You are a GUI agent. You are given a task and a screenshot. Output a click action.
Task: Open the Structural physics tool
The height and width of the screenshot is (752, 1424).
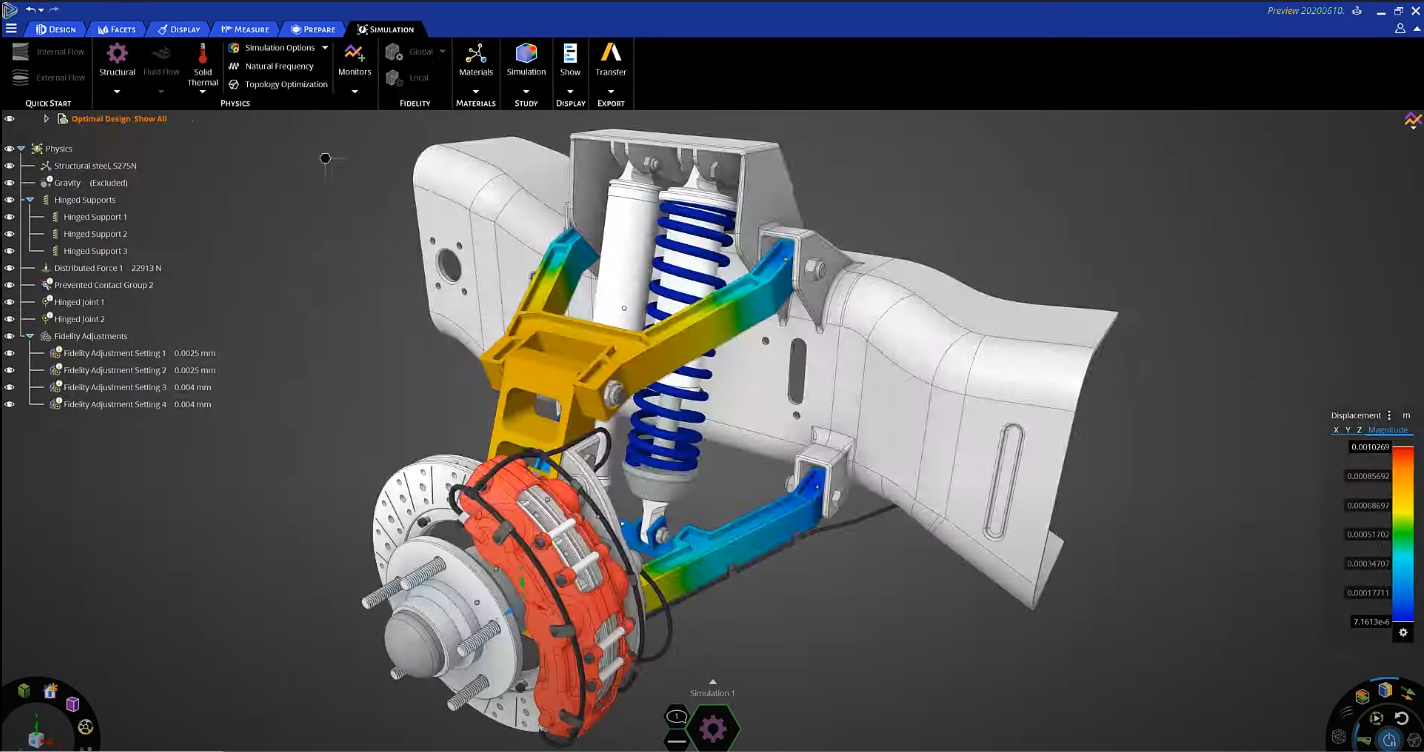pos(117,59)
